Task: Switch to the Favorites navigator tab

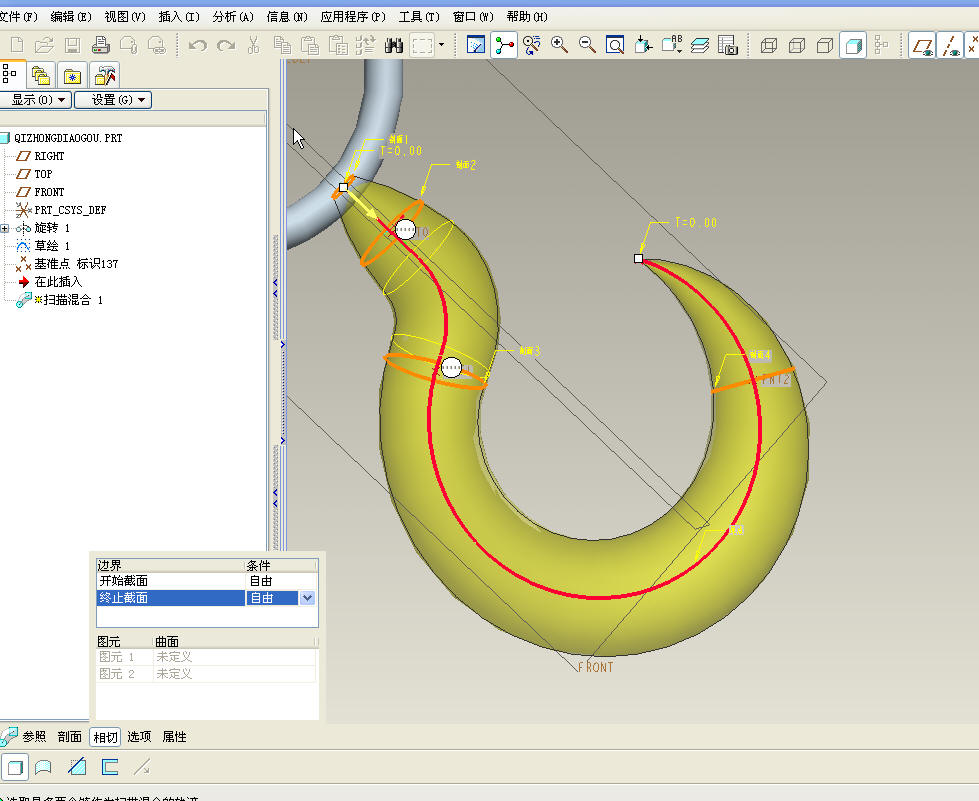Action: click(72, 76)
